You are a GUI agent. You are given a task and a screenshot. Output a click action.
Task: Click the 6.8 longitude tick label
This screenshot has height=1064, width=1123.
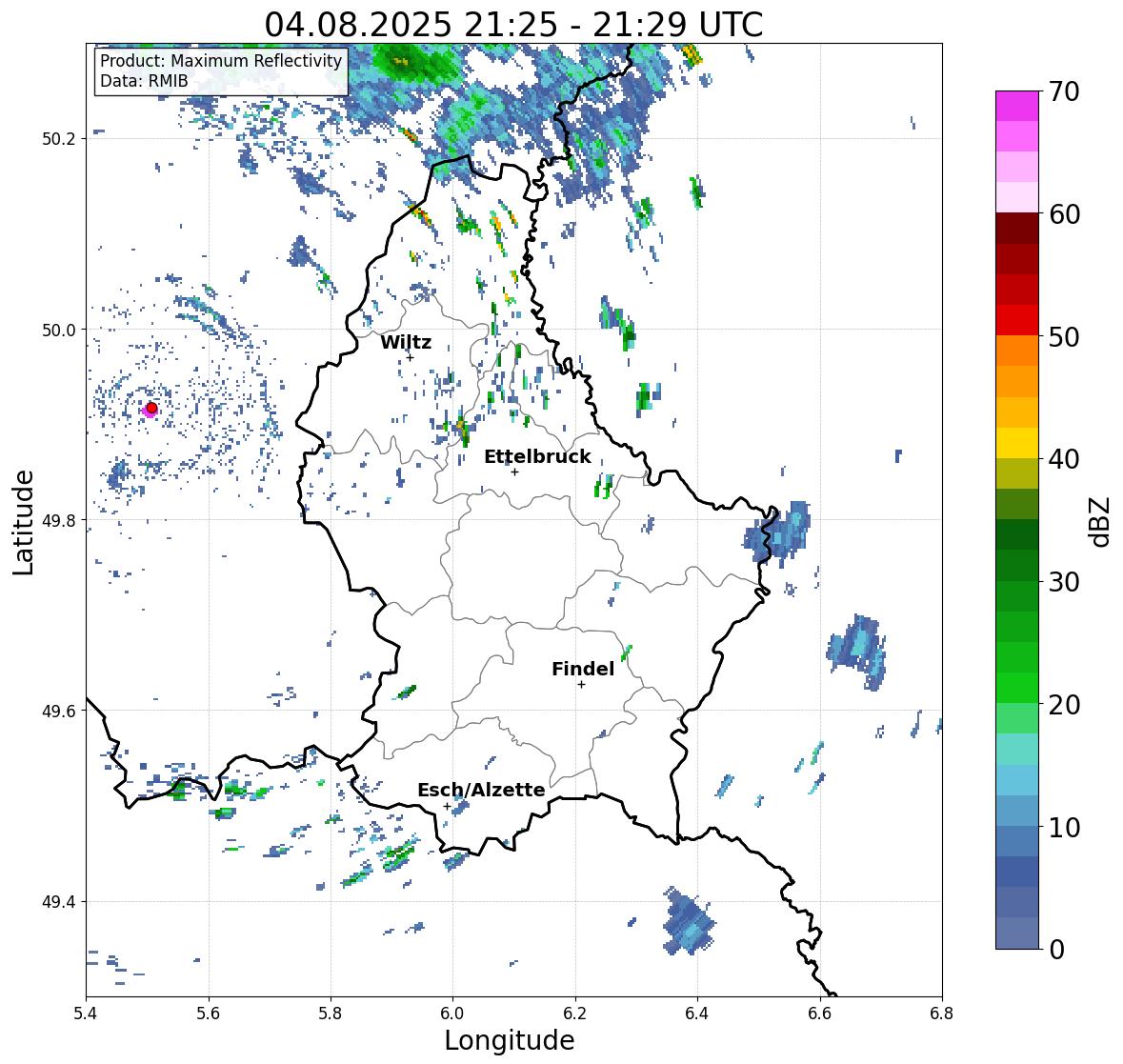pos(942,1013)
